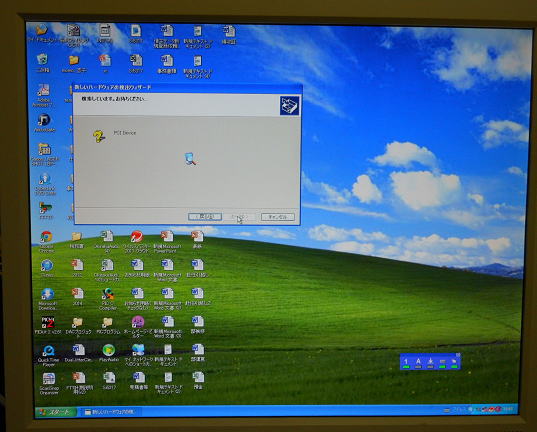
Task: Close the blue floating indicator toolbar
Action: (458, 355)
